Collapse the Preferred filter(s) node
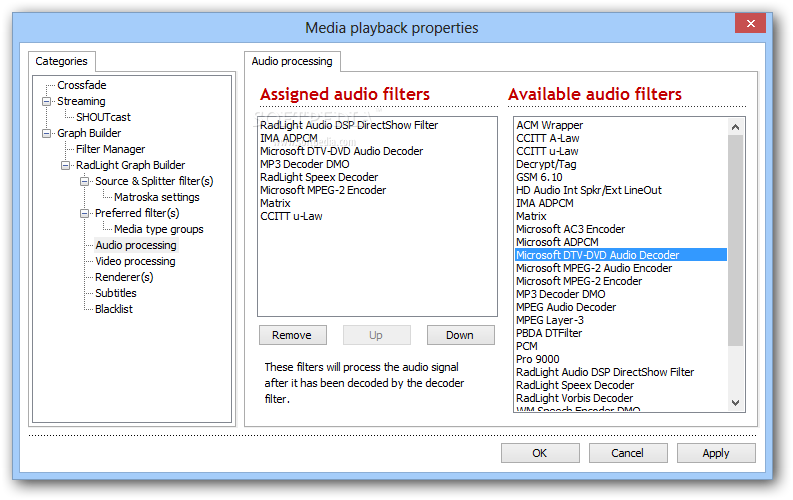Viewport: 793px width, 500px height. (84, 213)
